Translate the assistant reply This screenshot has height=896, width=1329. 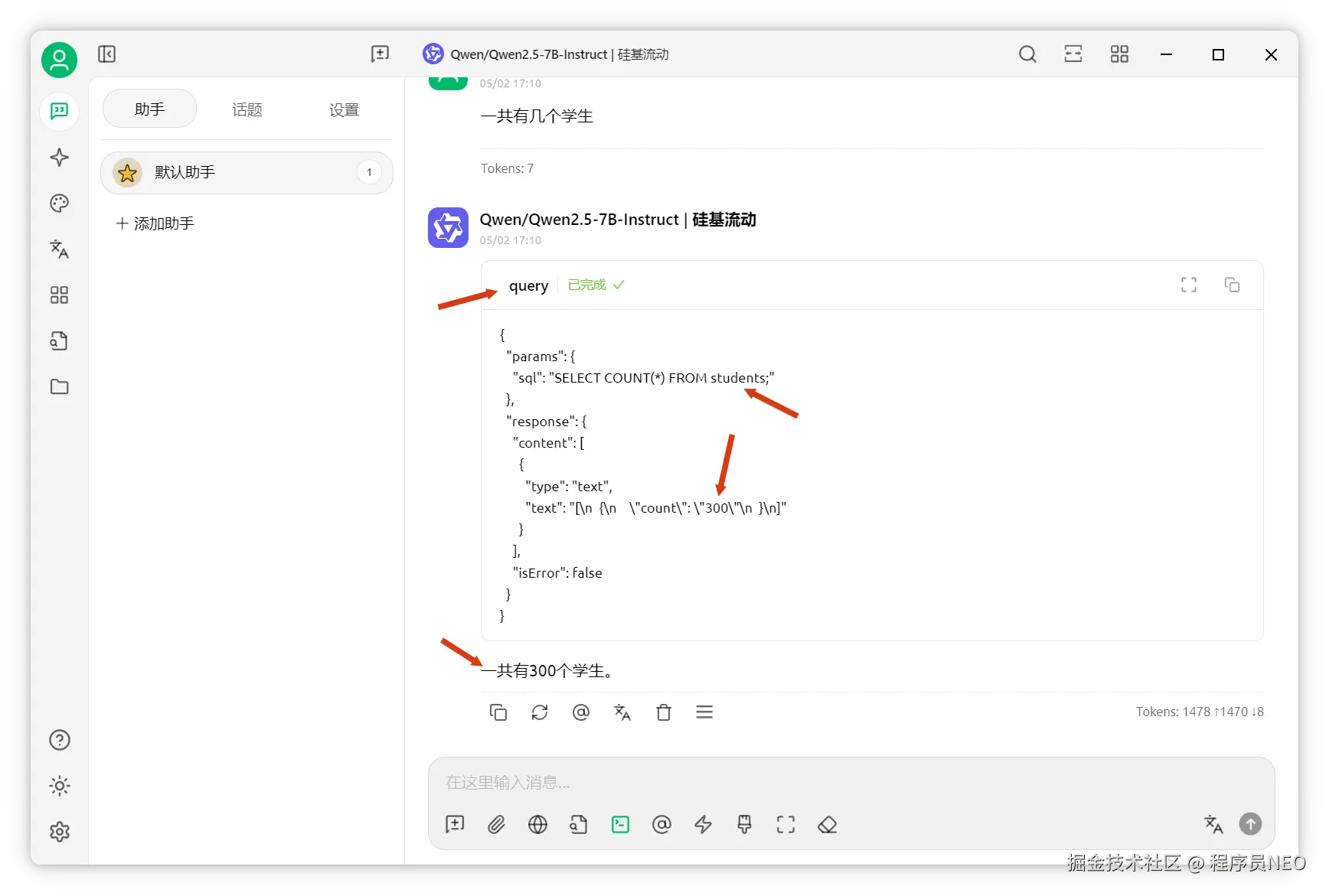622,712
